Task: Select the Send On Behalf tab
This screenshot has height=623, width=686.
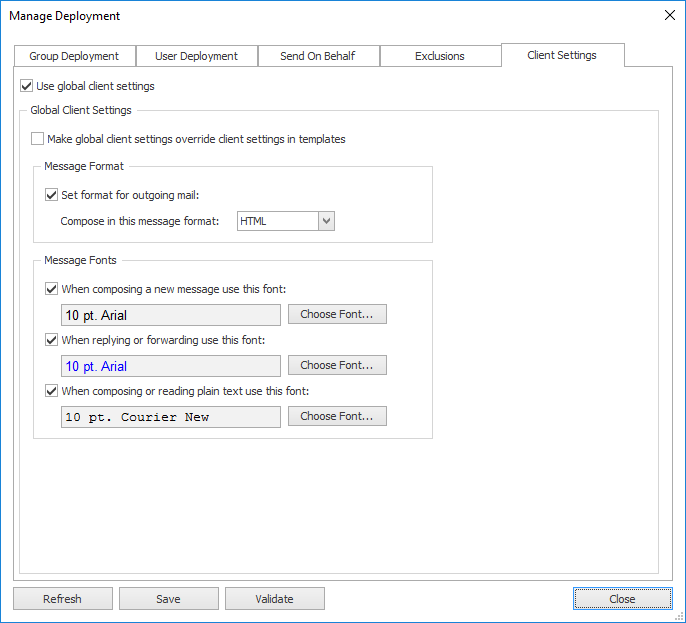Action: tap(318, 56)
